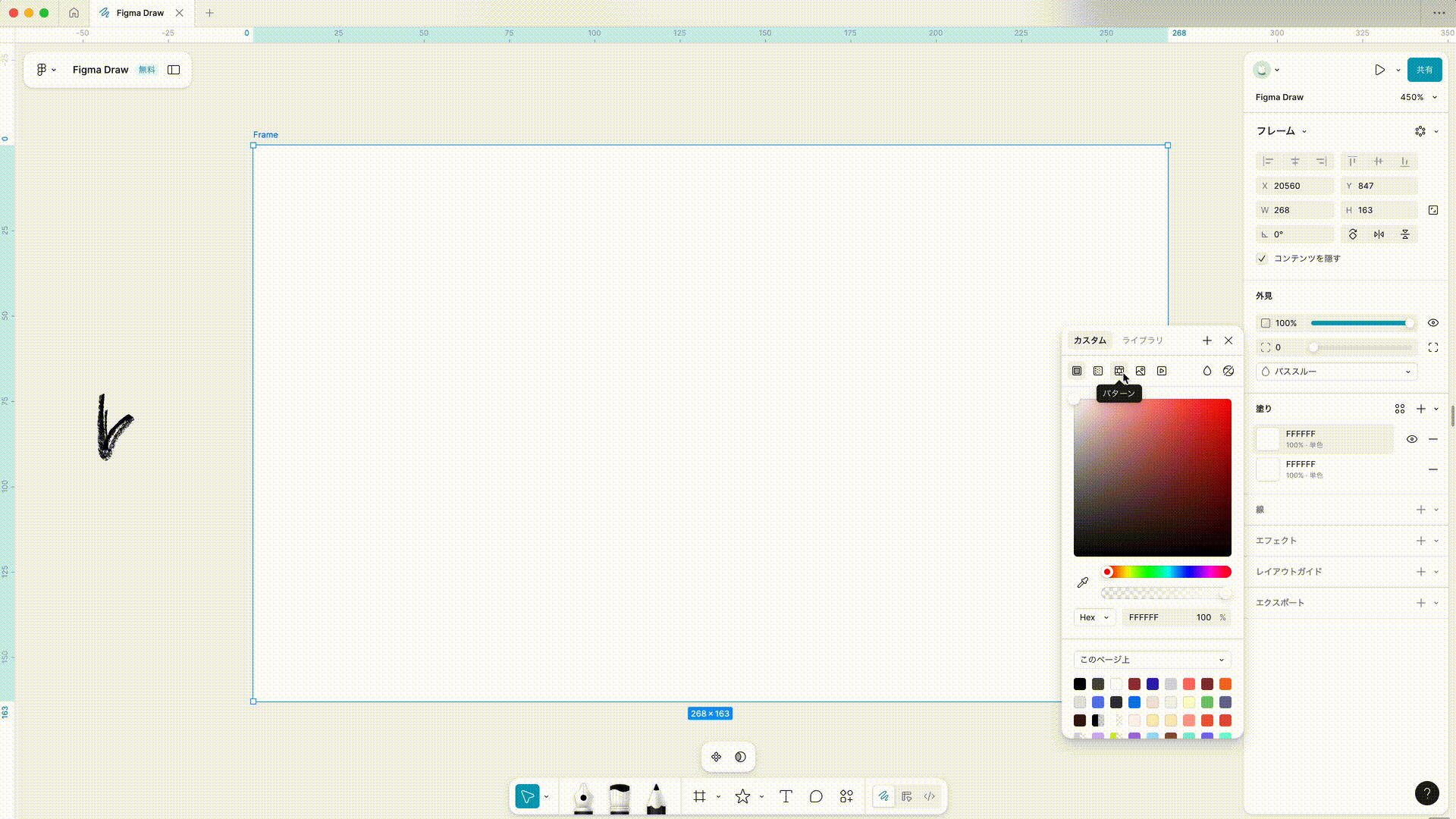
Task: Select the Star shape tool
Action: (x=742, y=796)
